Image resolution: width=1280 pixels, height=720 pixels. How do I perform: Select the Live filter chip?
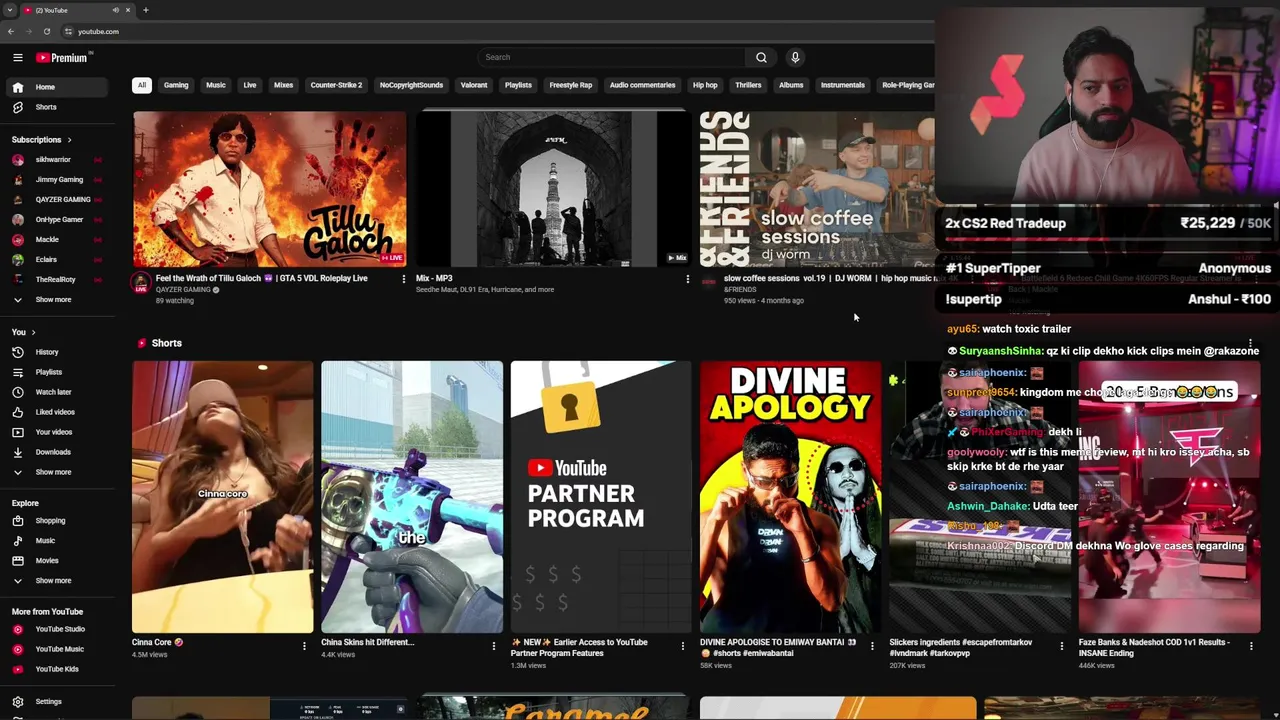tap(250, 85)
